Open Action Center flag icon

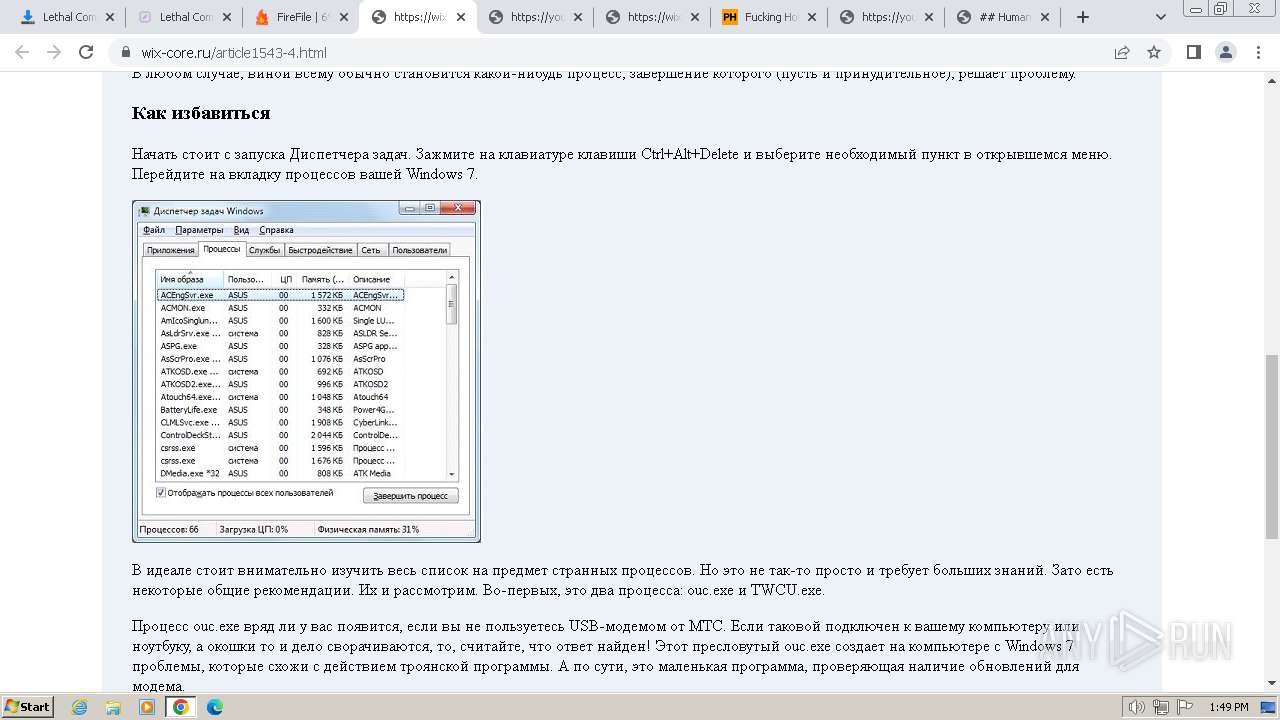(1183, 707)
